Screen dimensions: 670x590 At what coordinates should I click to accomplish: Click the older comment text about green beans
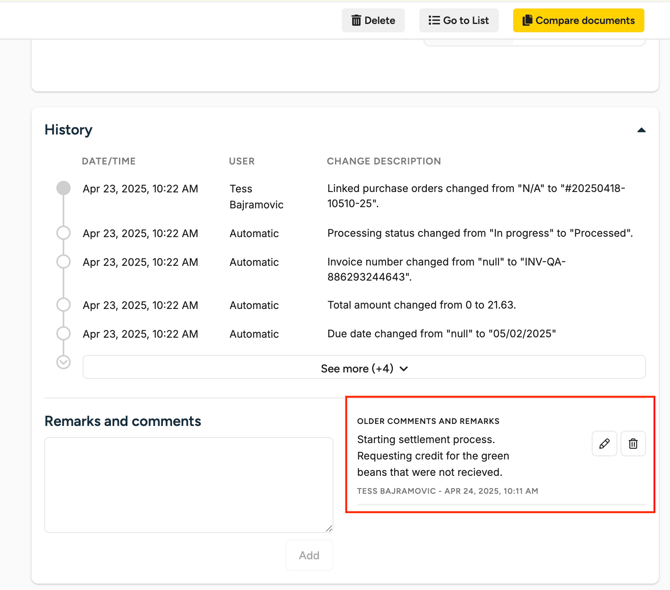(x=433, y=456)
